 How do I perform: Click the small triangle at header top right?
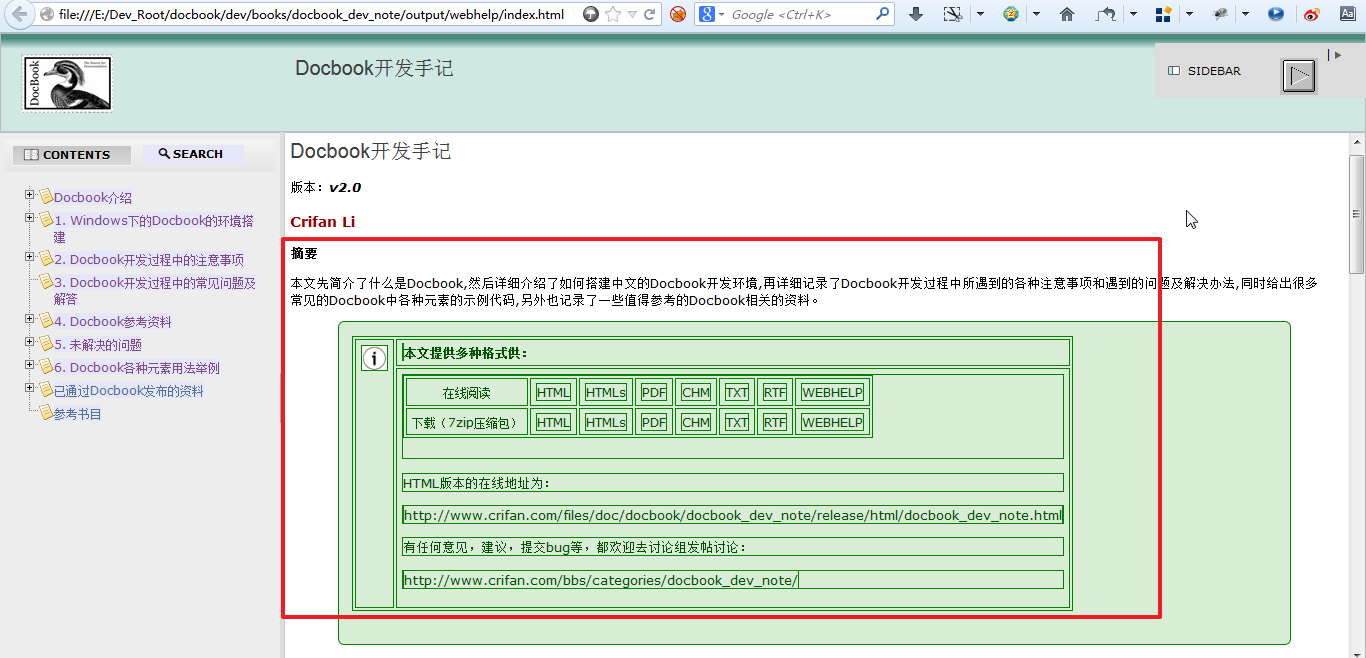click(1338, 56)
